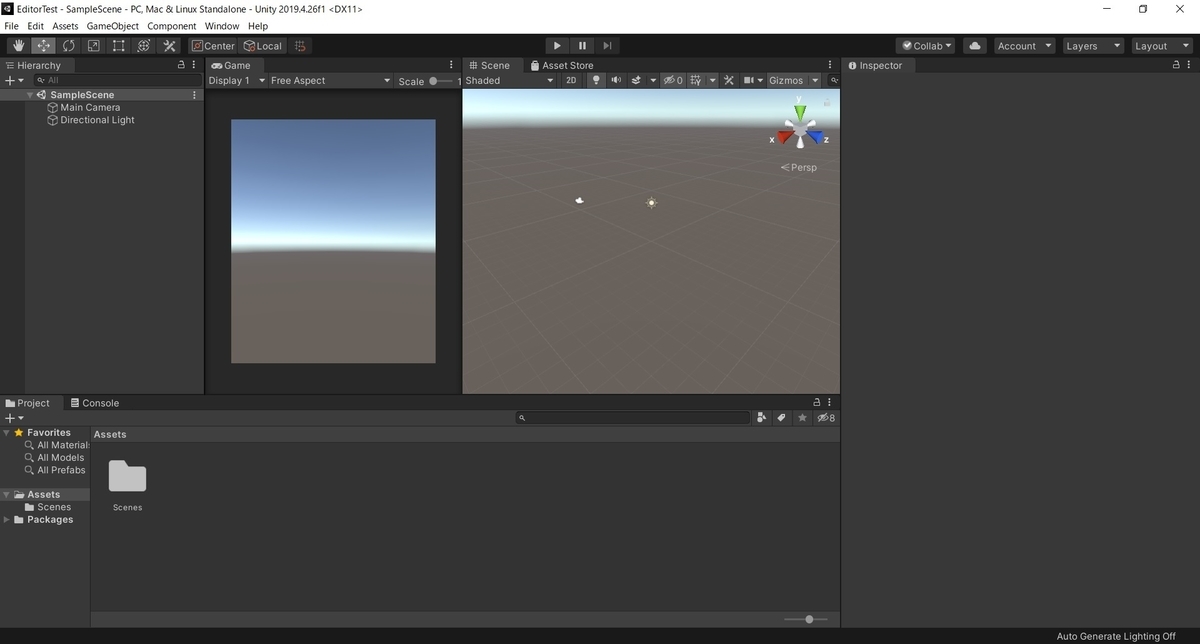The height and width of the screenshot is (644, 1200).
Task: Lock the Inspector panel
Action: (1177, 65)
